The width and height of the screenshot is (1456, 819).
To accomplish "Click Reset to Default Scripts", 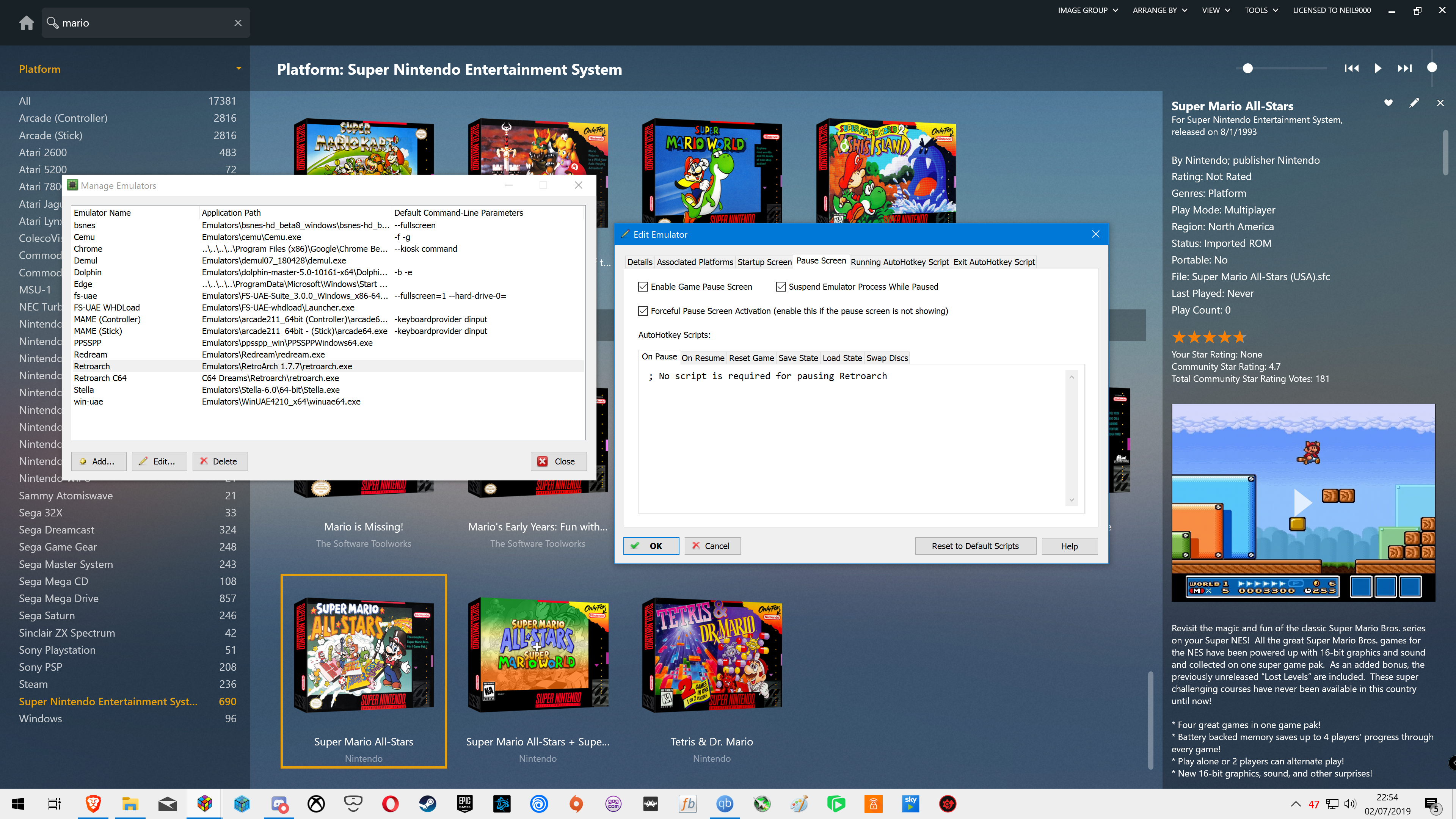I will pyautogui.click(x=975, y=546).
